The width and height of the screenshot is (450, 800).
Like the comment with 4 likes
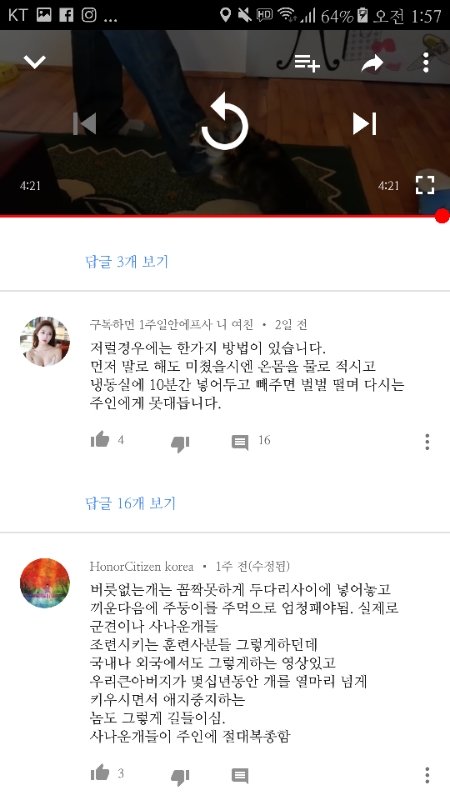(100, 439)
